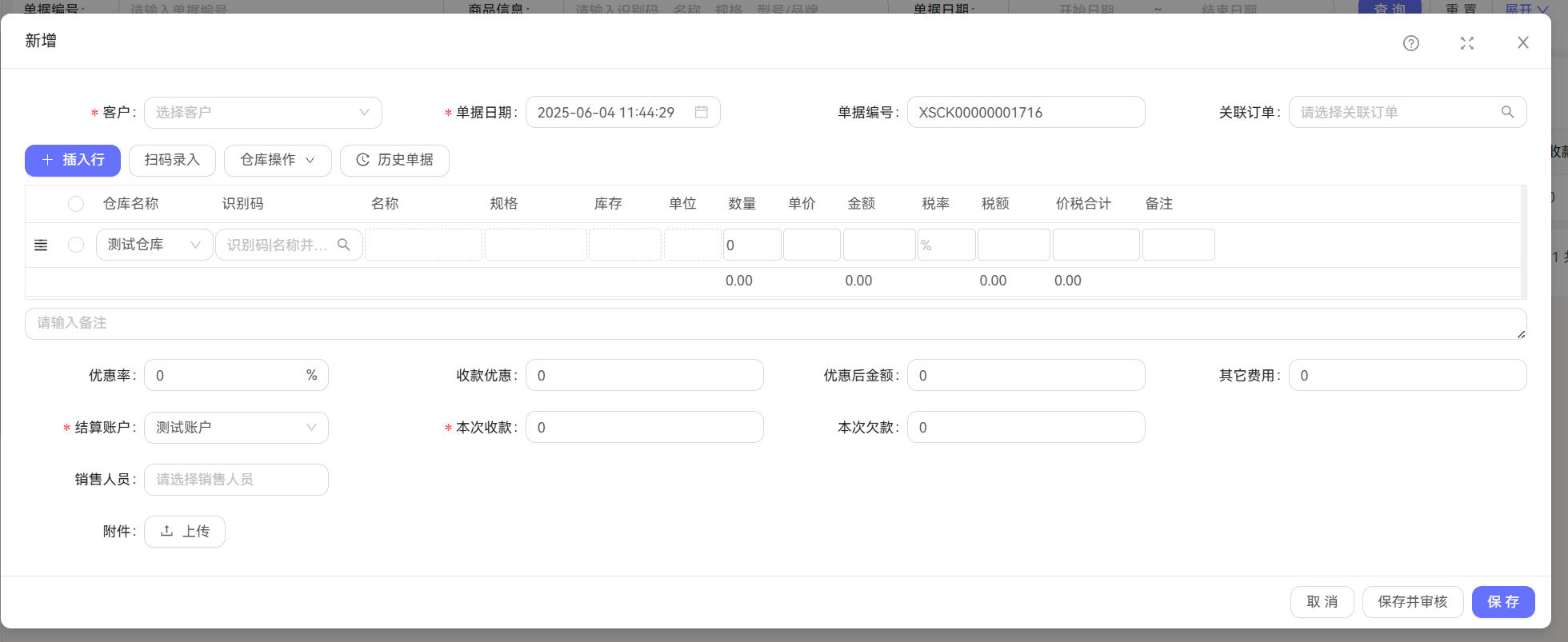This screenshot has width=1568, height=642.
Task: Toggle fullscreen mode for the dialog
Action: pos(1466,43)
